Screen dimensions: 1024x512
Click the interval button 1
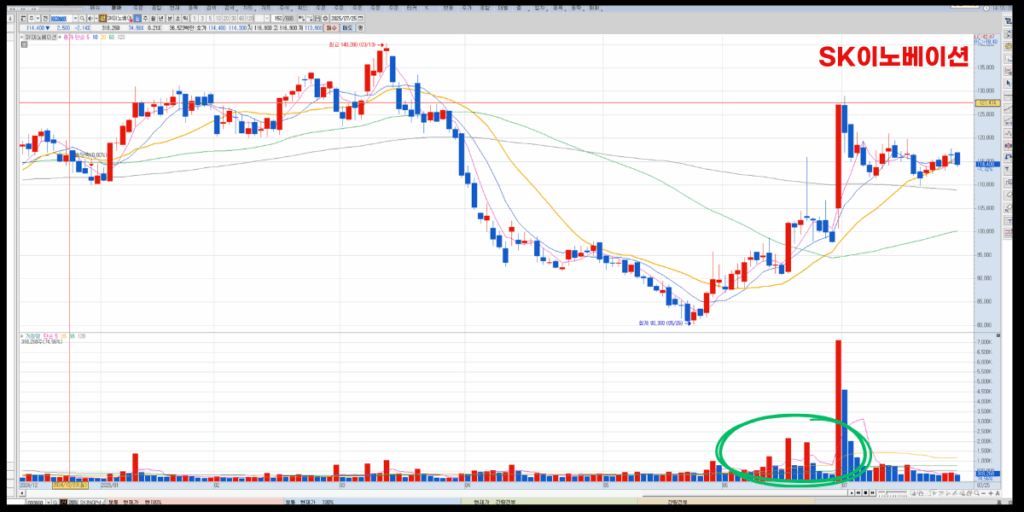(x=195, y=18)
